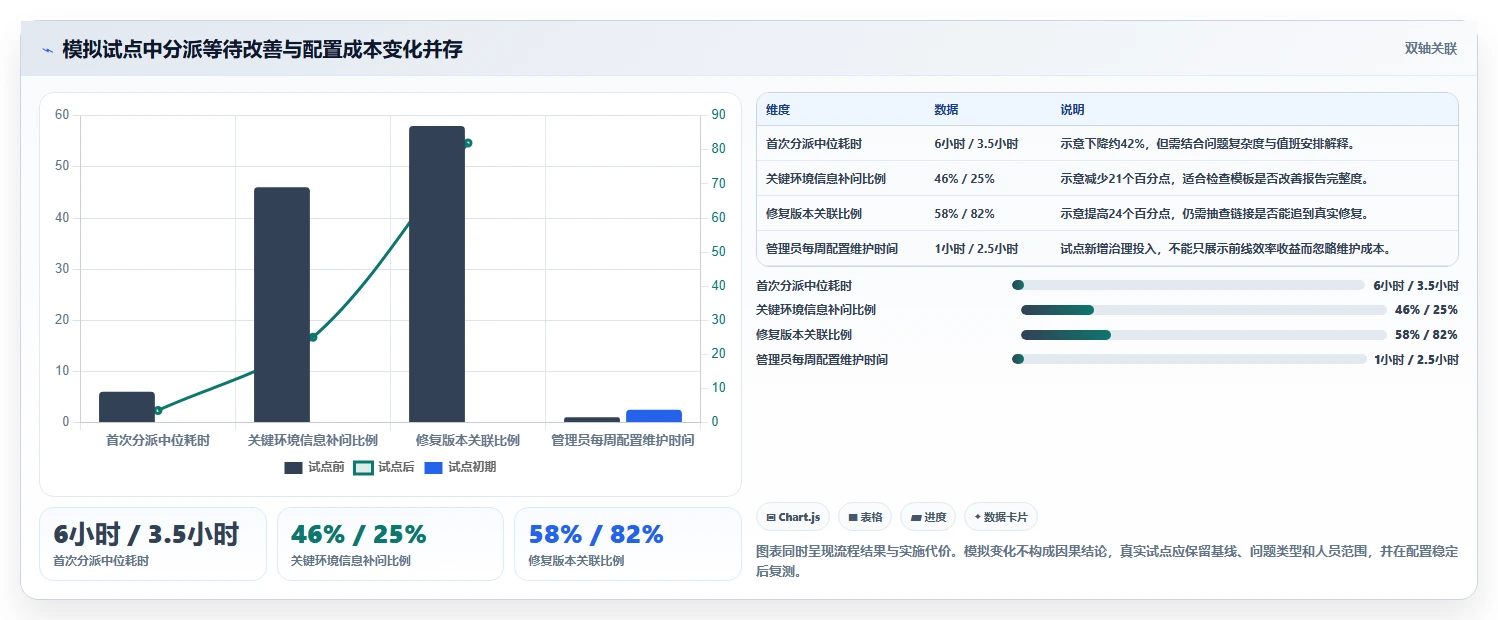This screenshot has width=1498, height=620.
Task: Toggle the 试点前 legend entry
Action: pos(314,467)
